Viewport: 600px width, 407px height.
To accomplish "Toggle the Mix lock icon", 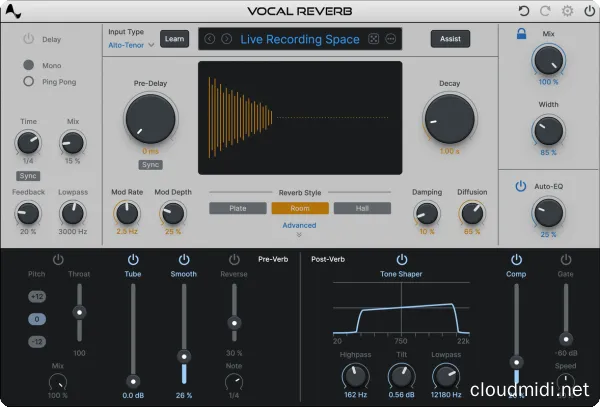I will (521, 34).
